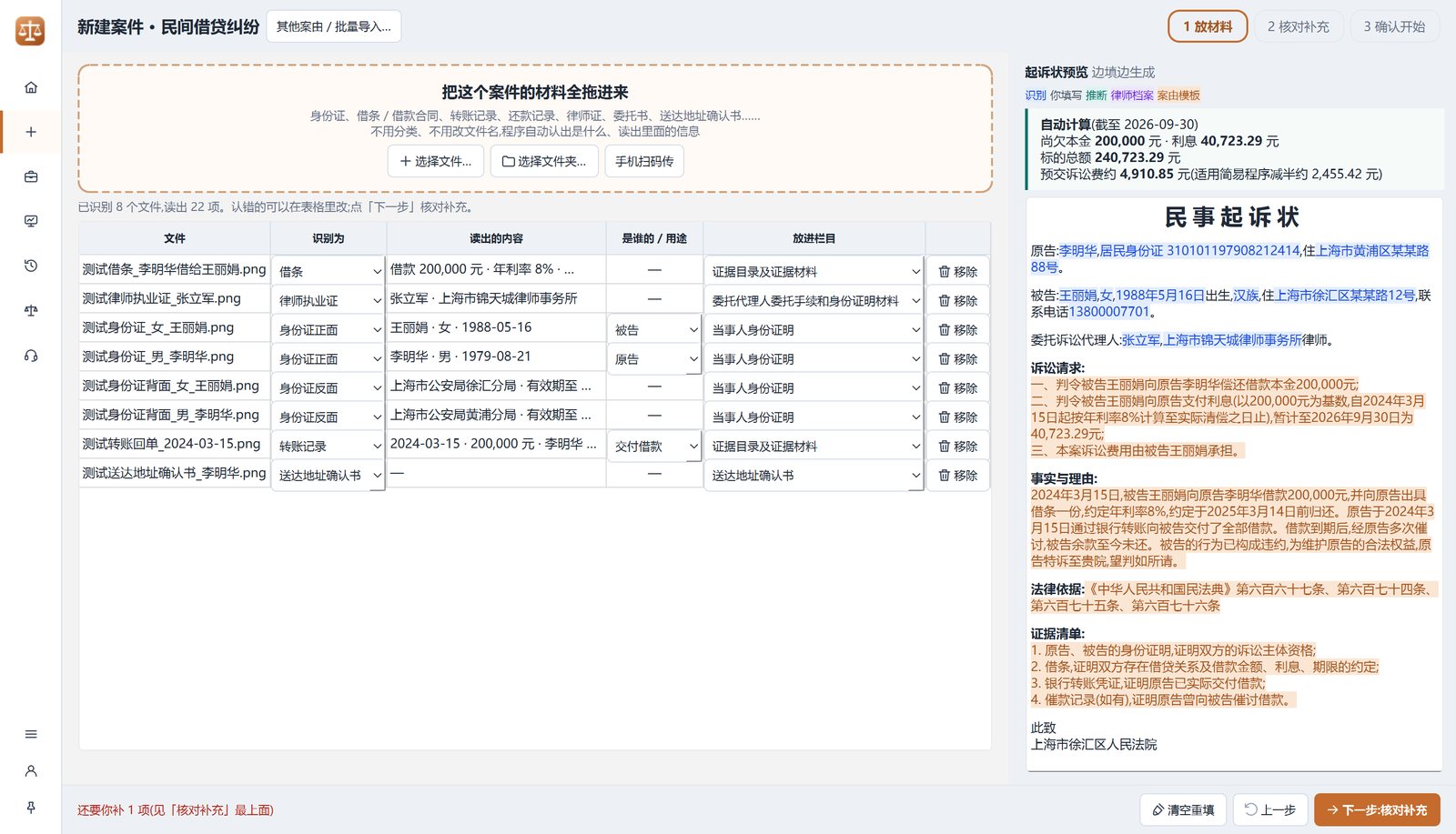Open 其他案由 / 批量导入 menu
The image size is (1456, 834).
333,26
